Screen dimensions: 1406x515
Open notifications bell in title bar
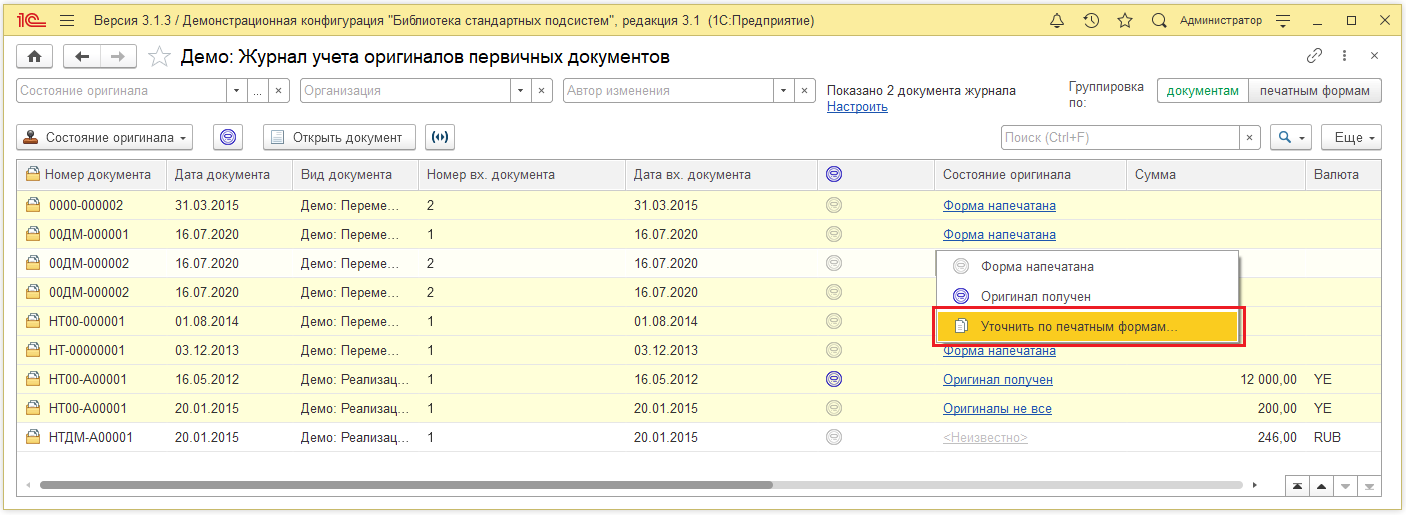(1057, 20)
